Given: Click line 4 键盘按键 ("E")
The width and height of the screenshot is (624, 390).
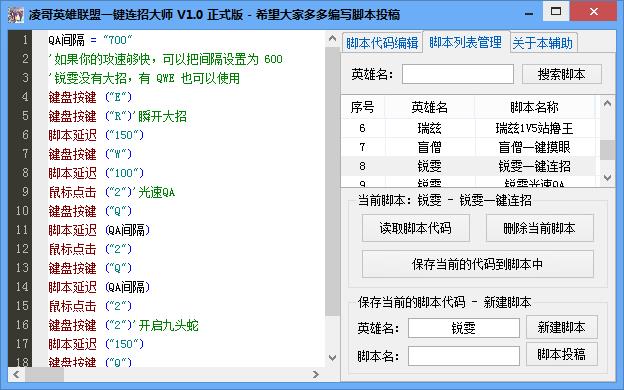Looking at the screenshot, I should (90, 97).
